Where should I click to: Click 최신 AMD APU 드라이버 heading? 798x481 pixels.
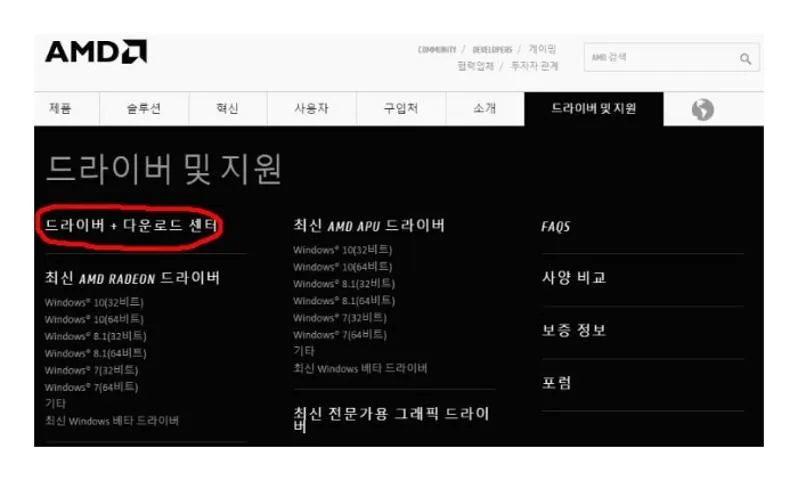click(x=369, y=225)
